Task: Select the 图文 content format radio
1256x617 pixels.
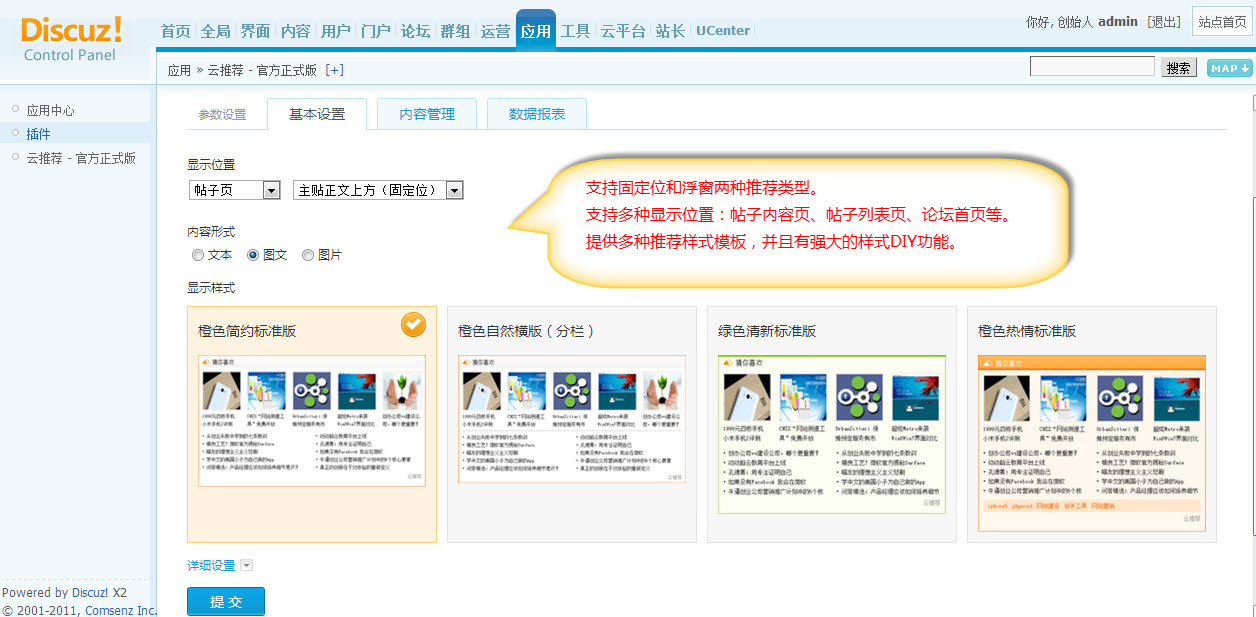Action: pos(253,255)
